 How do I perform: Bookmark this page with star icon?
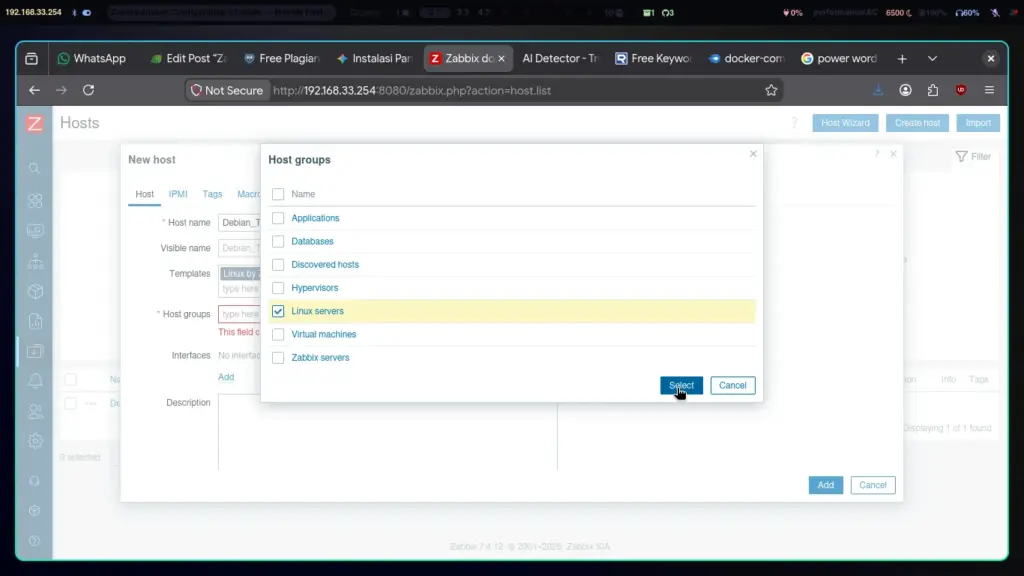click(771, 90)
